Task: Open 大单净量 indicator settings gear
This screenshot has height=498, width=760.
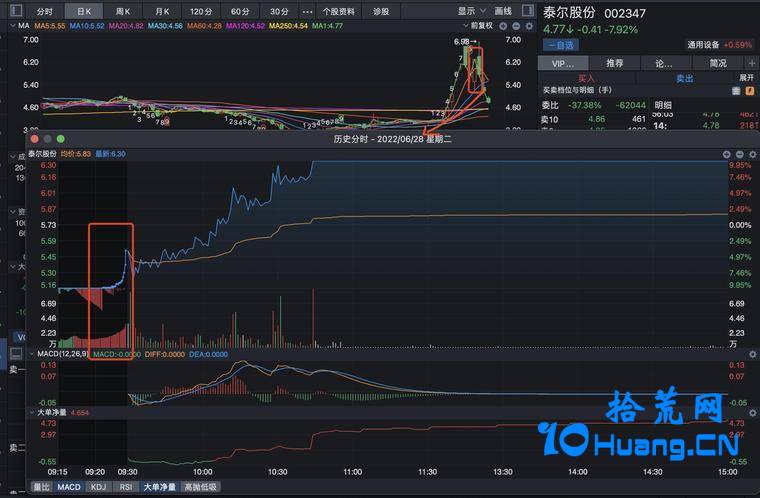Action: click(753, 413)
